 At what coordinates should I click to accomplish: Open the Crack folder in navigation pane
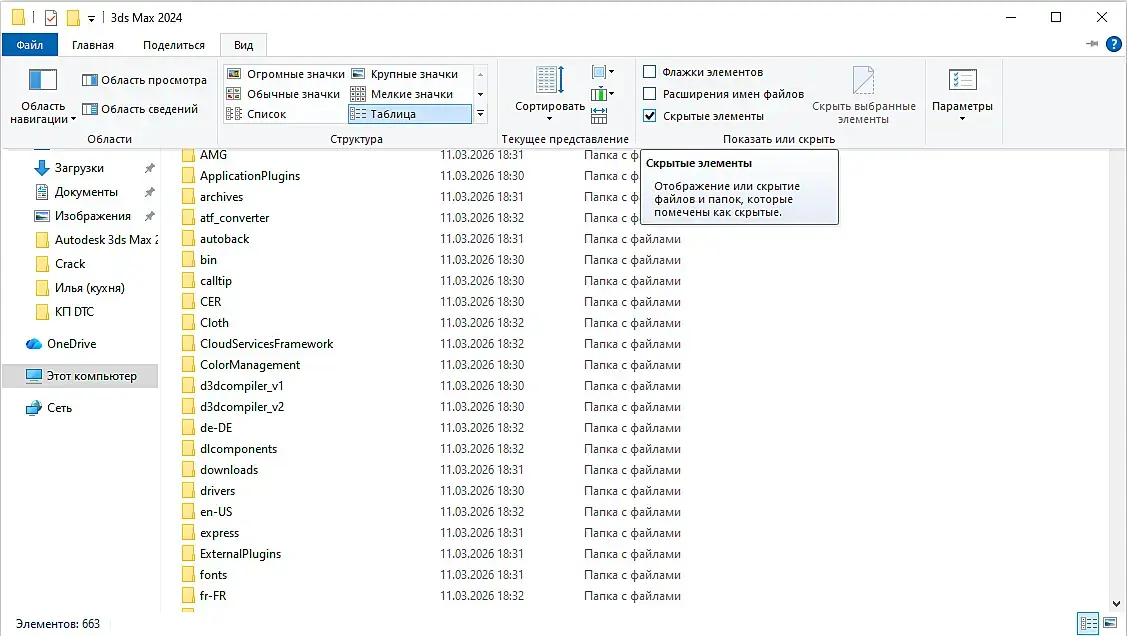click(x=60, y=264)
